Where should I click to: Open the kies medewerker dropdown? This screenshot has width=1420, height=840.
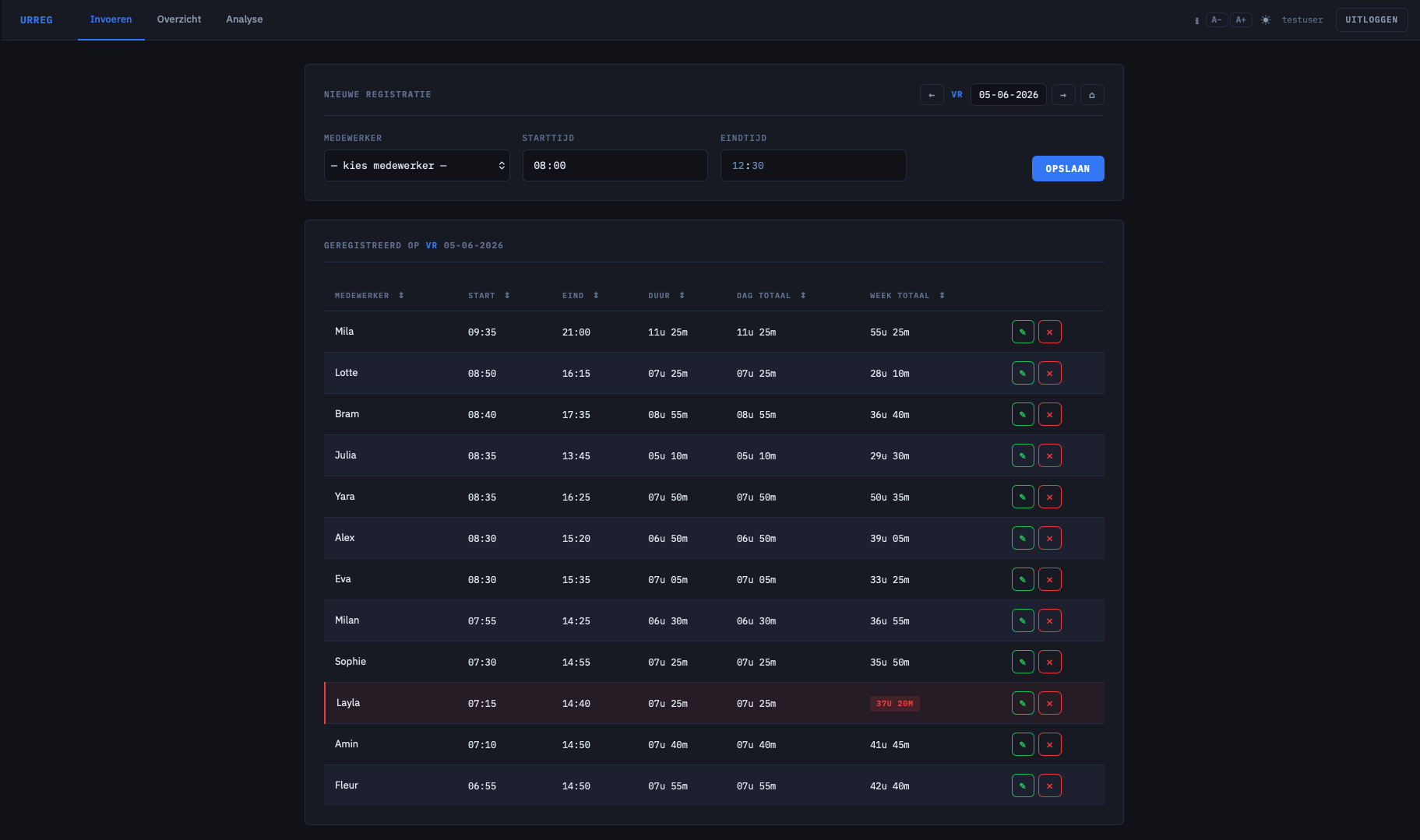[417, 166]
